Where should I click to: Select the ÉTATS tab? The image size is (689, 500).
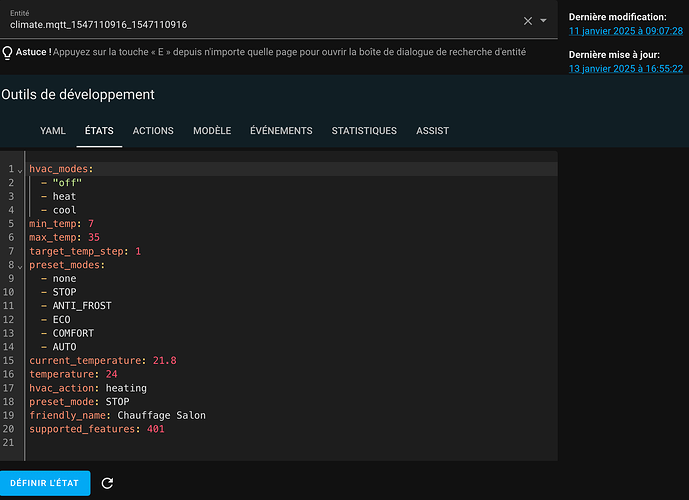tap(99, 131)
